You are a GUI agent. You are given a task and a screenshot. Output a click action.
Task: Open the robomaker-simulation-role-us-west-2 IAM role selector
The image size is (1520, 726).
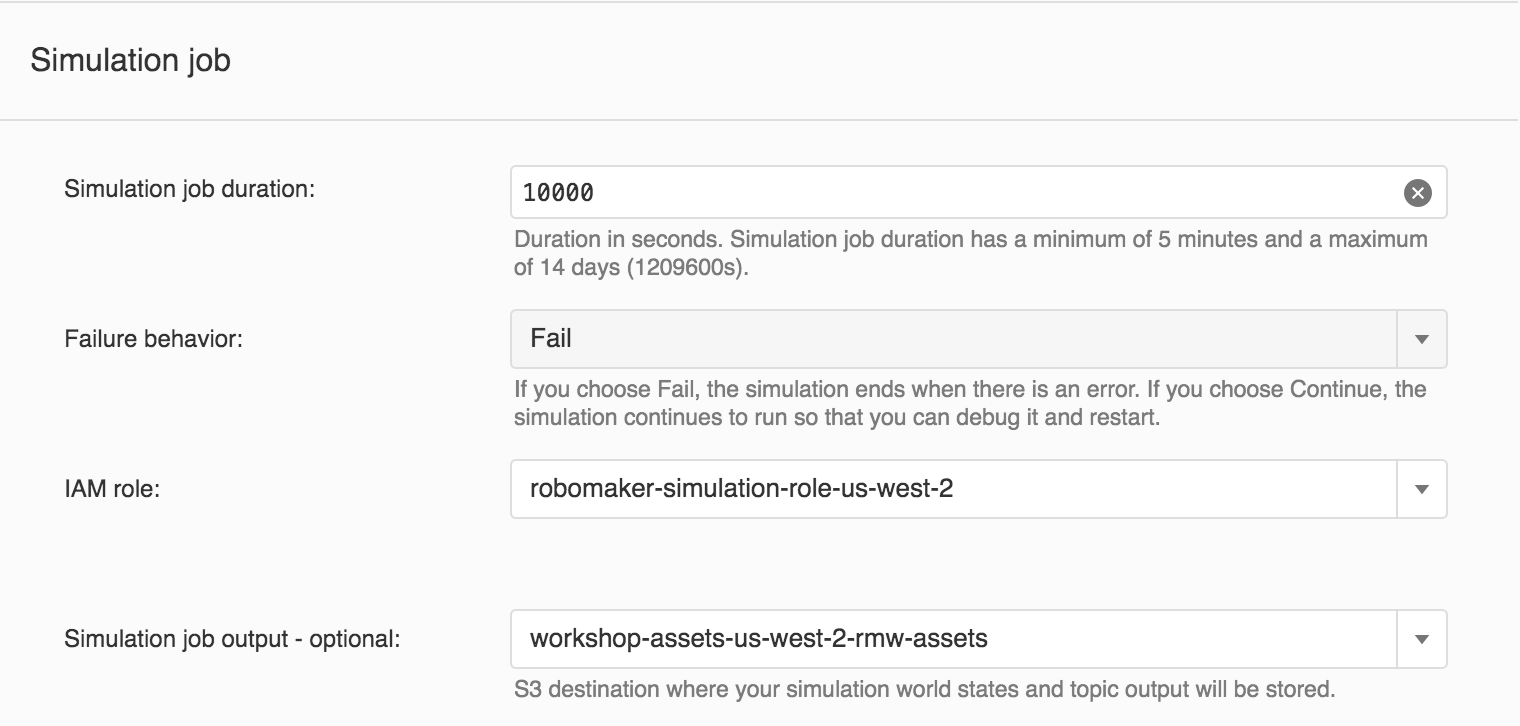tap(978, 489)
